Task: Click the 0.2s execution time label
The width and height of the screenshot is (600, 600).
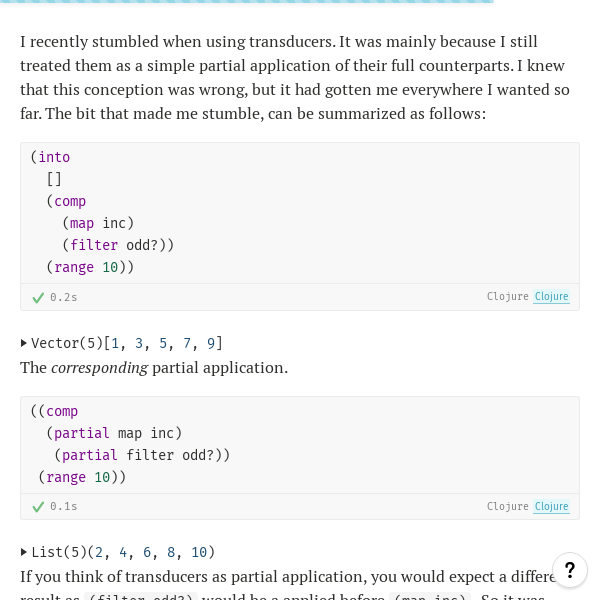Action: point(64,297)
